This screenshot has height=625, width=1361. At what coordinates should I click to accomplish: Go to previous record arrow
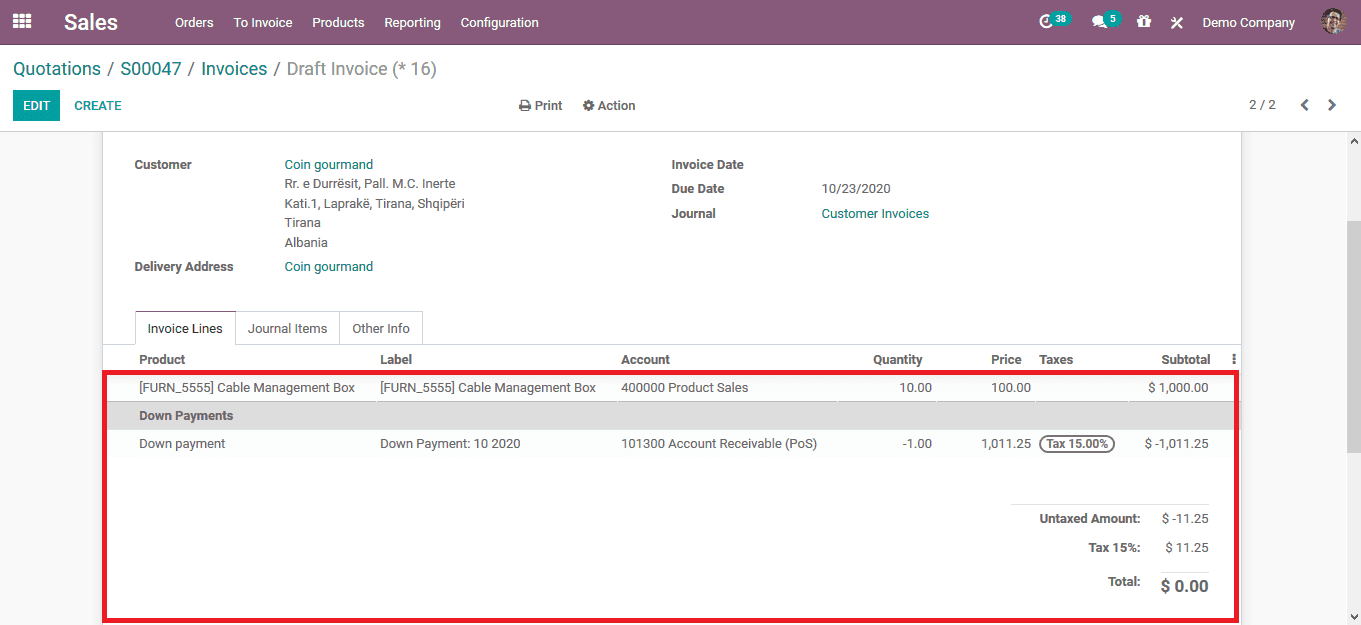1304,105
